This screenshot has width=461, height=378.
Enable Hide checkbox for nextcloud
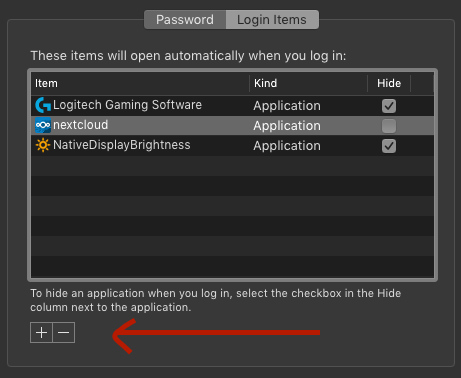(x=389, y=126)
